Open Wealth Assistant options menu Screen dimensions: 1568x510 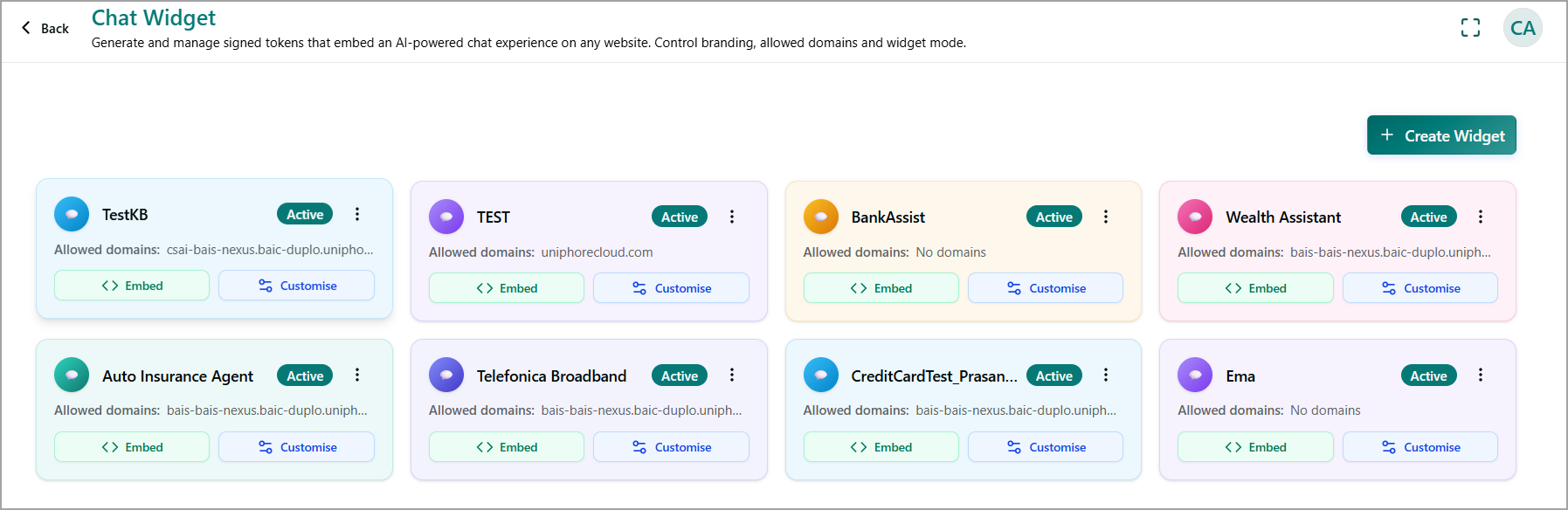[x=1481, y=217]
